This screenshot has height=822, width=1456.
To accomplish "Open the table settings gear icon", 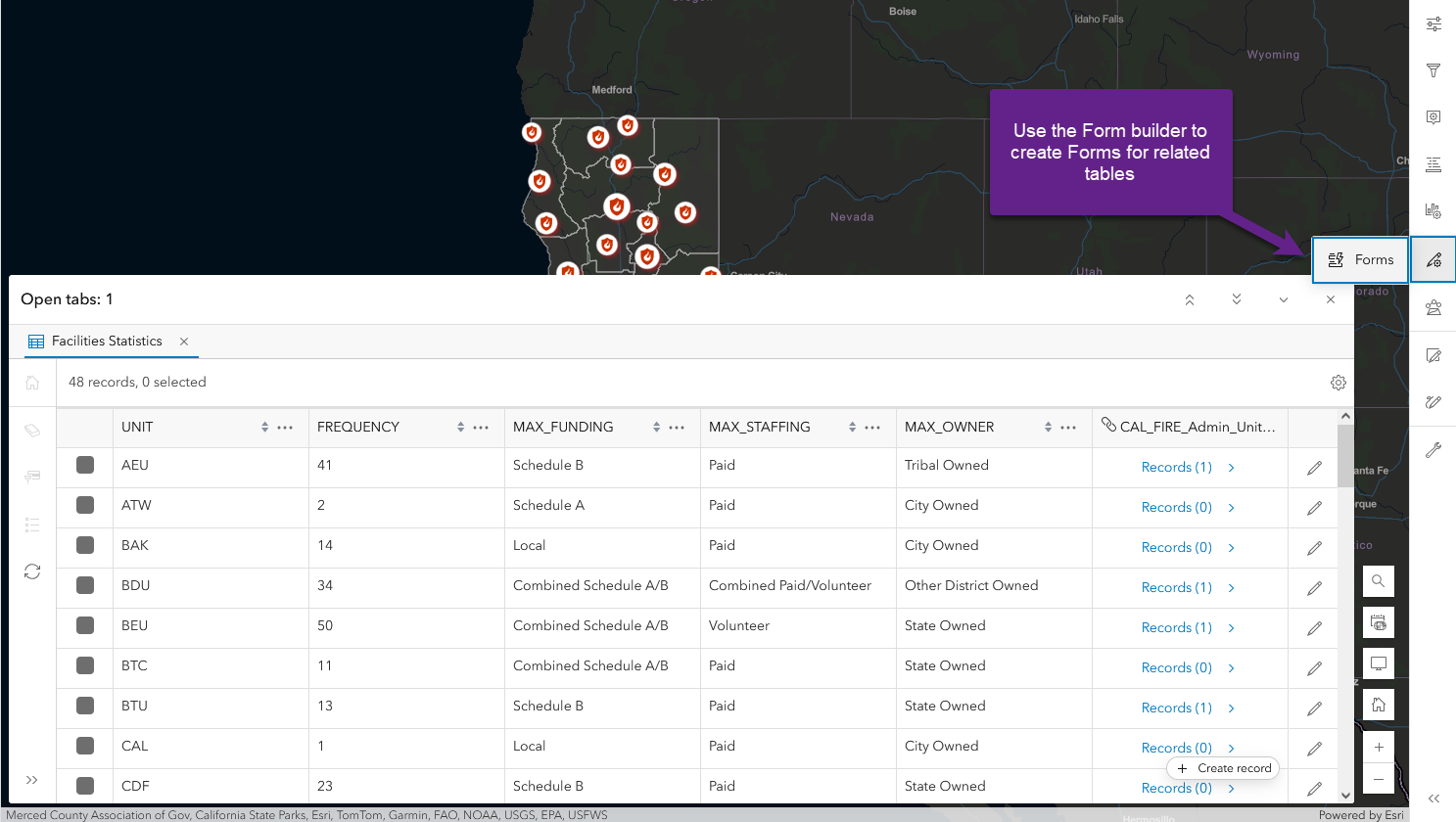I will pyautogui.click(x=1338, y=383).
